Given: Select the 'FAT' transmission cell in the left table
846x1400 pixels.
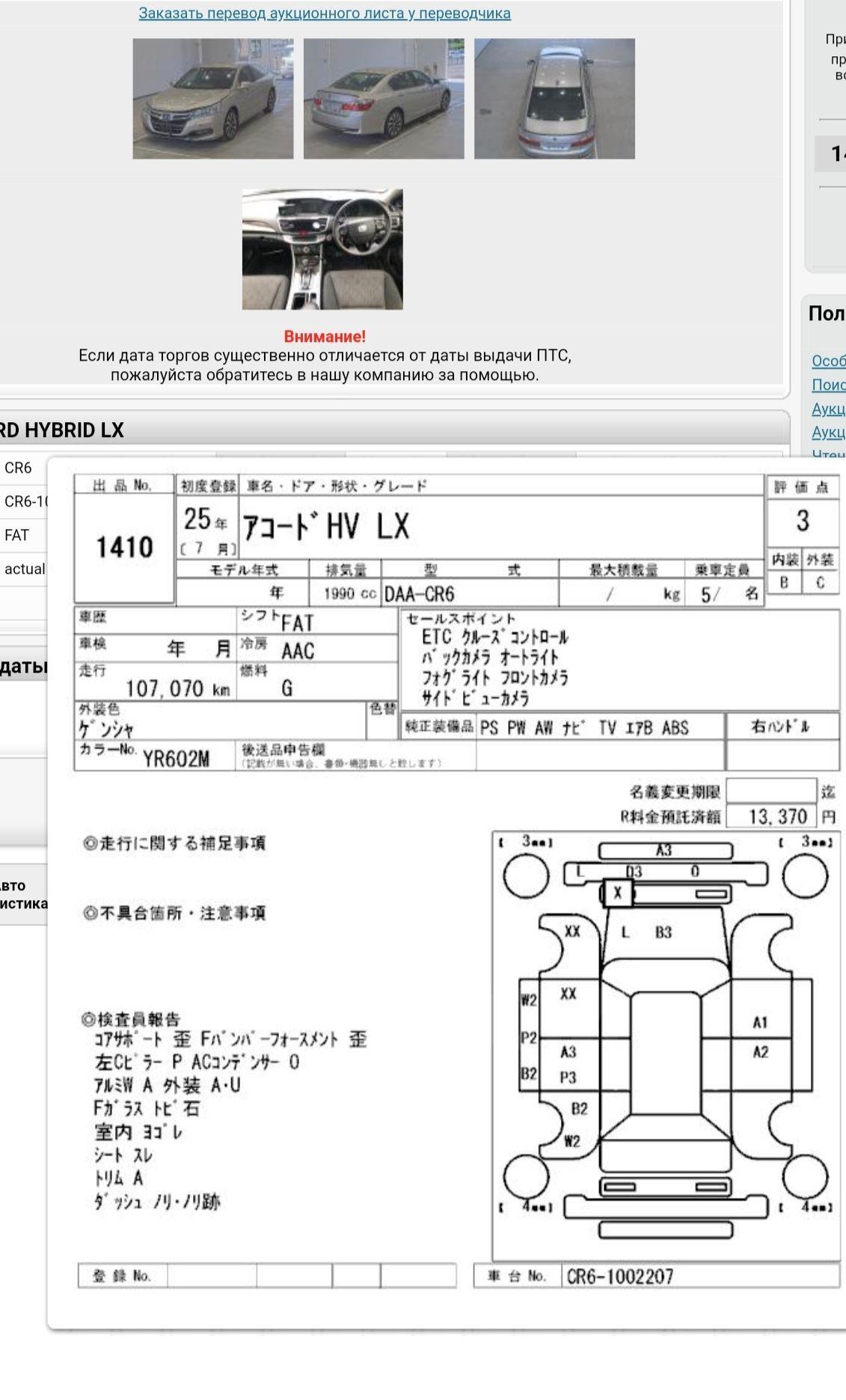Looking at the screenshot, I should coord(17,535).
